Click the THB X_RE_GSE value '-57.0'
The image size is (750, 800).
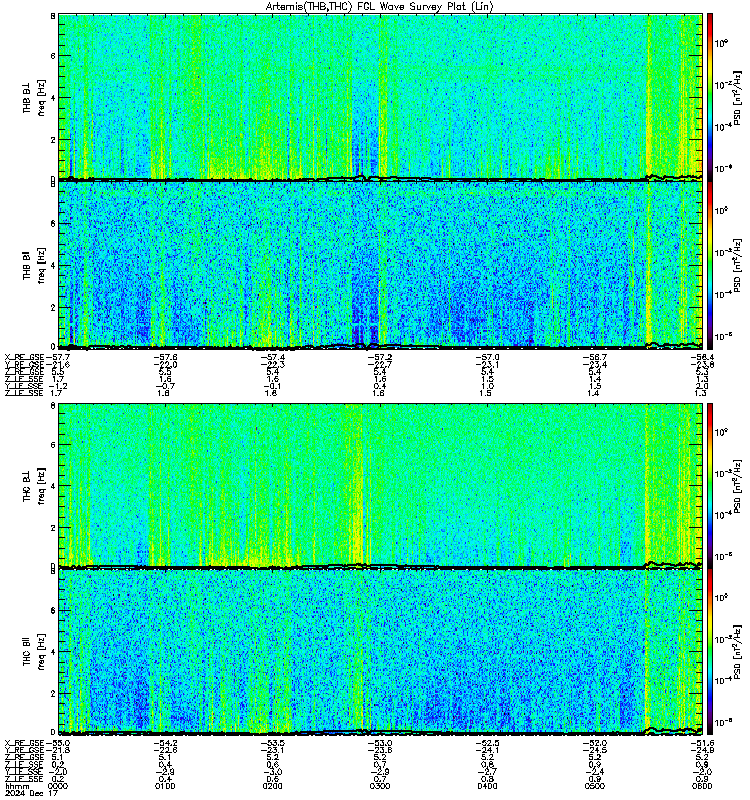click(488, 357)
